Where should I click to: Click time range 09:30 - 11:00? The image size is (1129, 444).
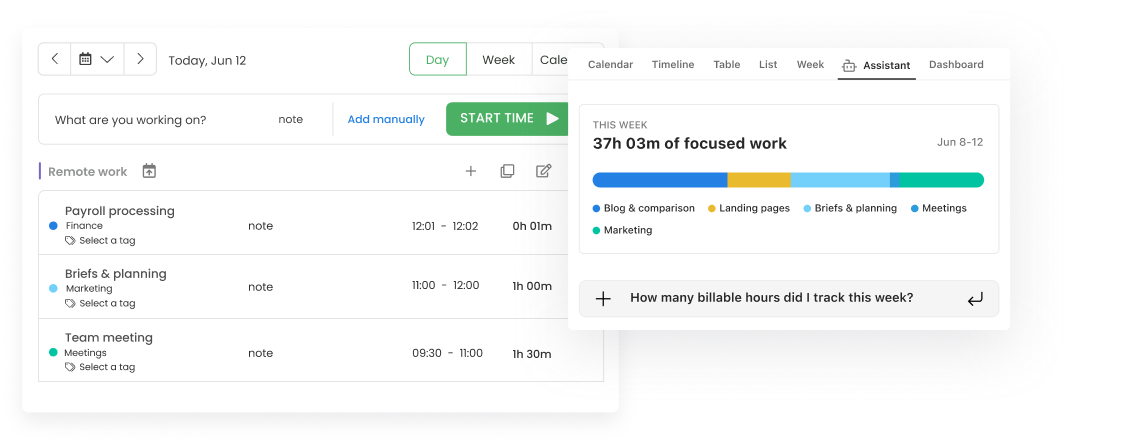tap(447, 353)
